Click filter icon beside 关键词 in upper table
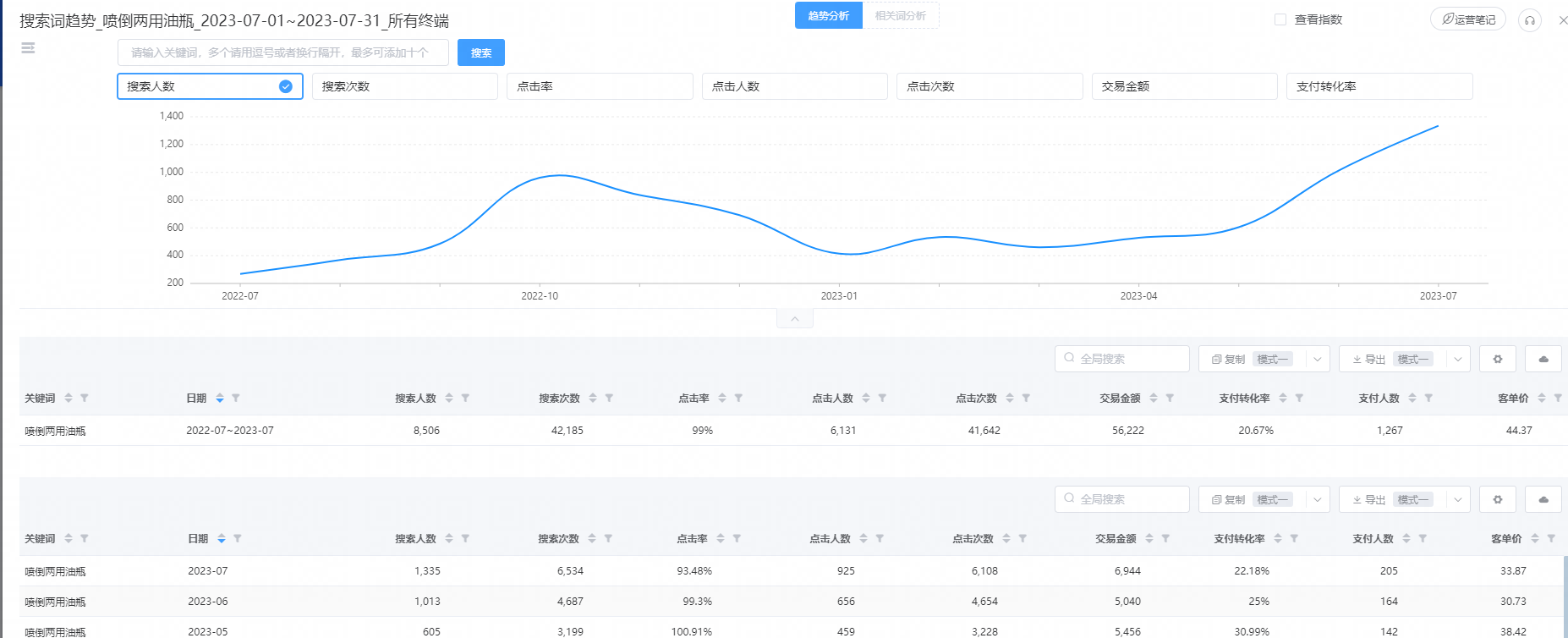Screen dimensions: 1568x638 [x=85, y=398]
